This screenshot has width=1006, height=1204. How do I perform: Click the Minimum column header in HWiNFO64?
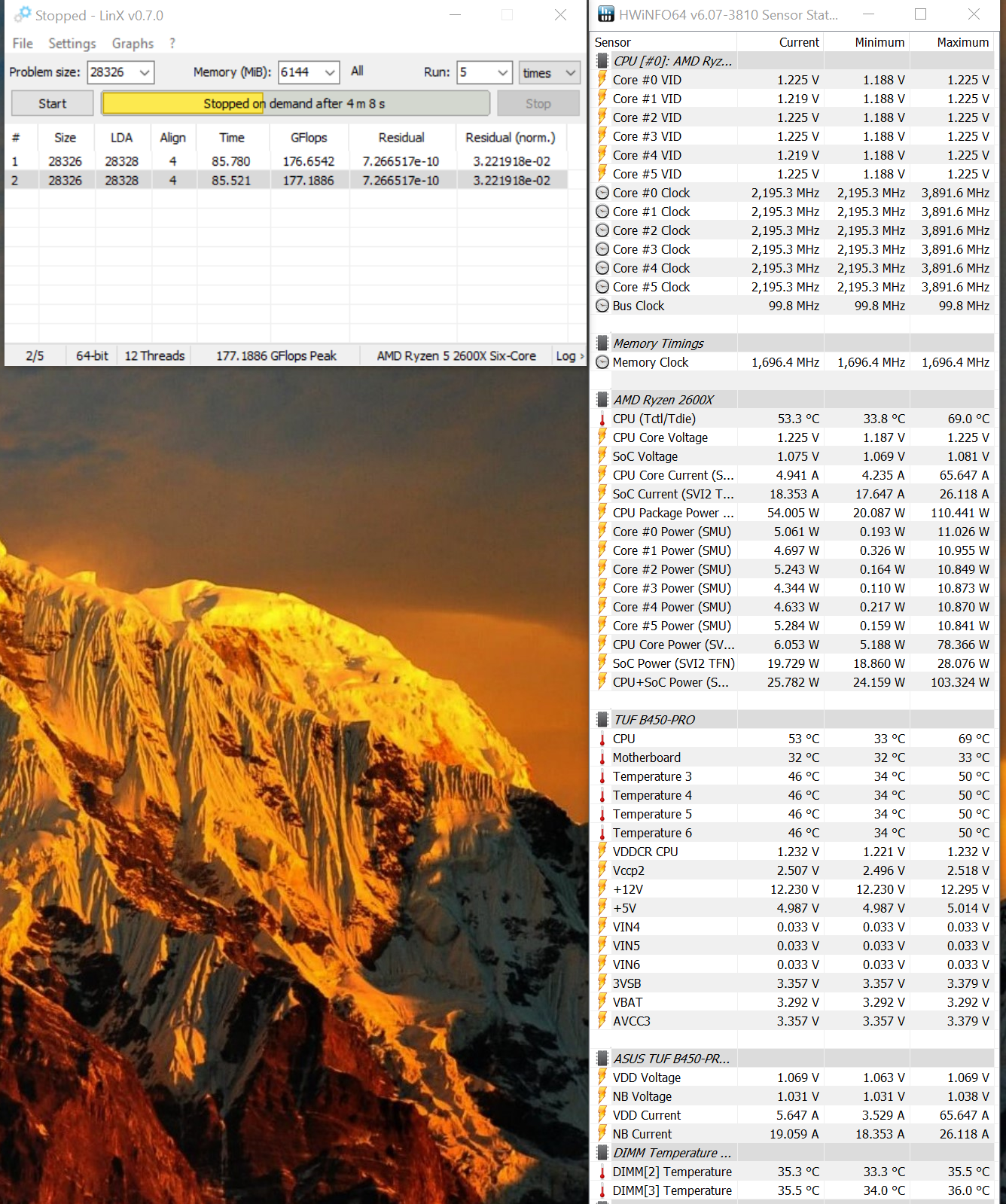pos(867,42)
